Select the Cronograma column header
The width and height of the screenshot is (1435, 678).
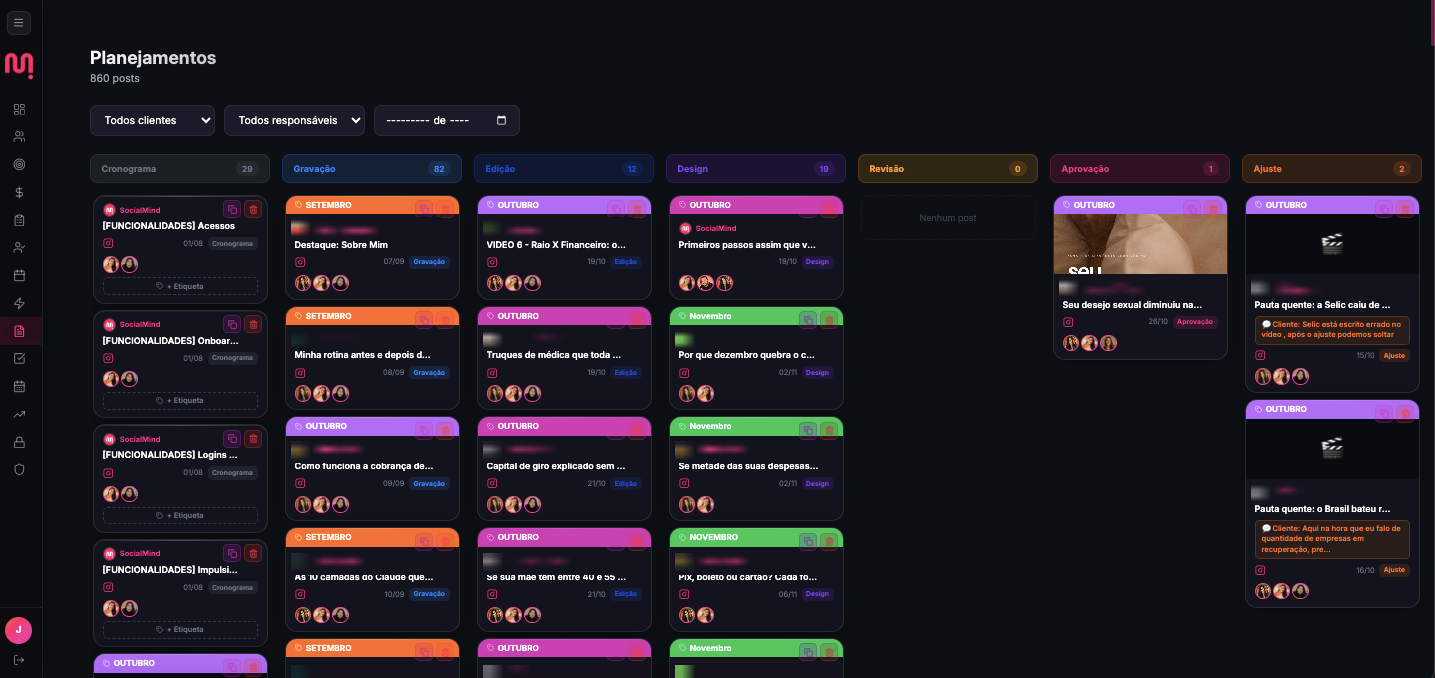[180, 169]
